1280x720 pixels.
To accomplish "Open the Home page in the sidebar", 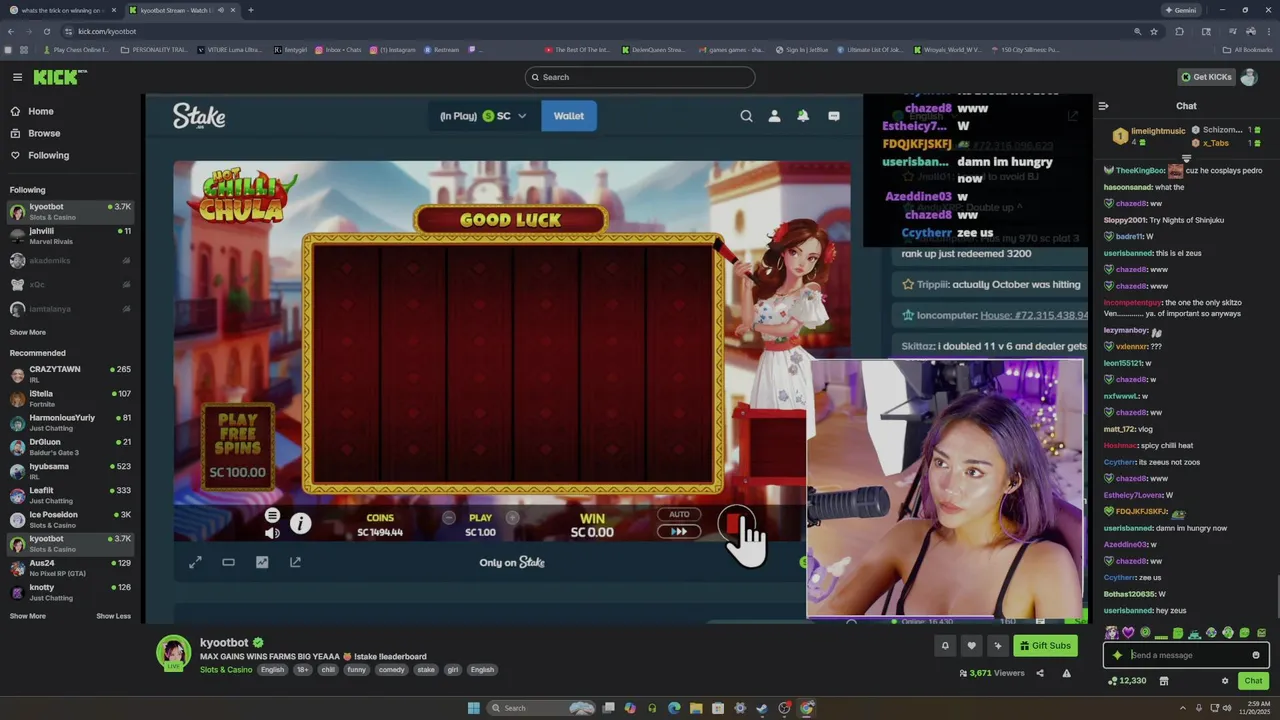I will [x=32, y=111].
